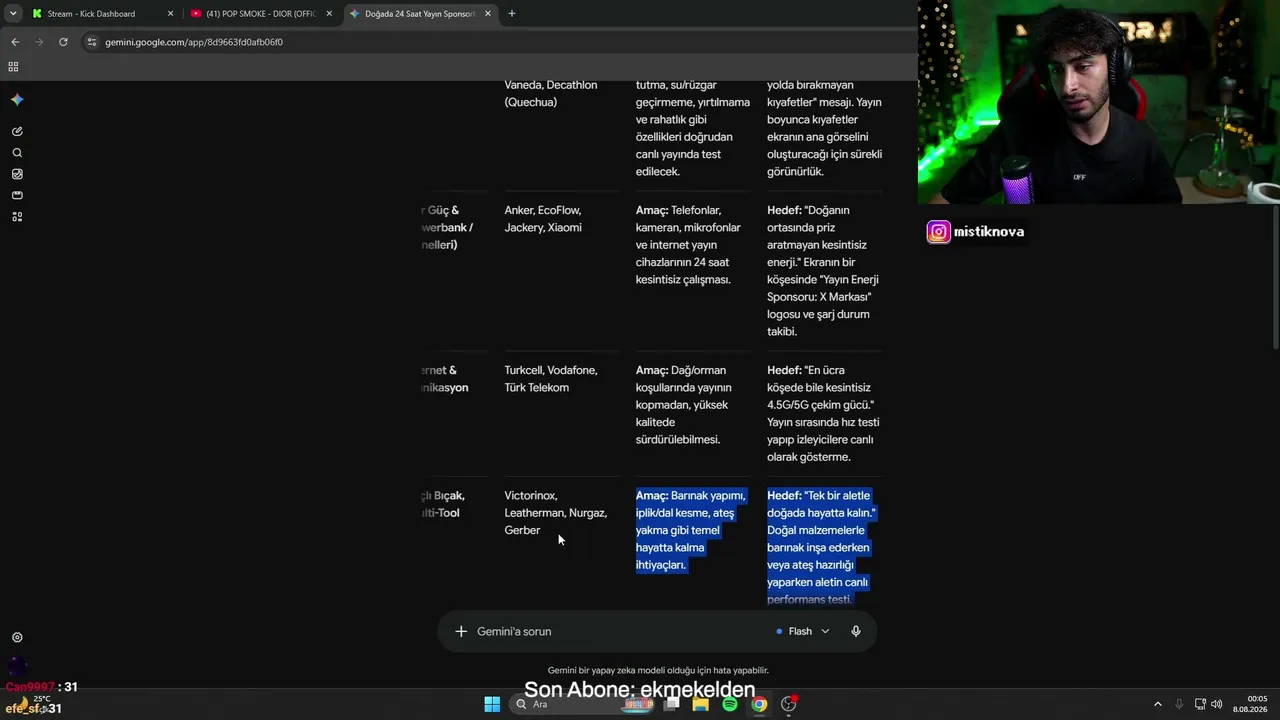Click the Gemini disclaimer text about hata yapabilir

pyautogui.click(x=658, y=670)
